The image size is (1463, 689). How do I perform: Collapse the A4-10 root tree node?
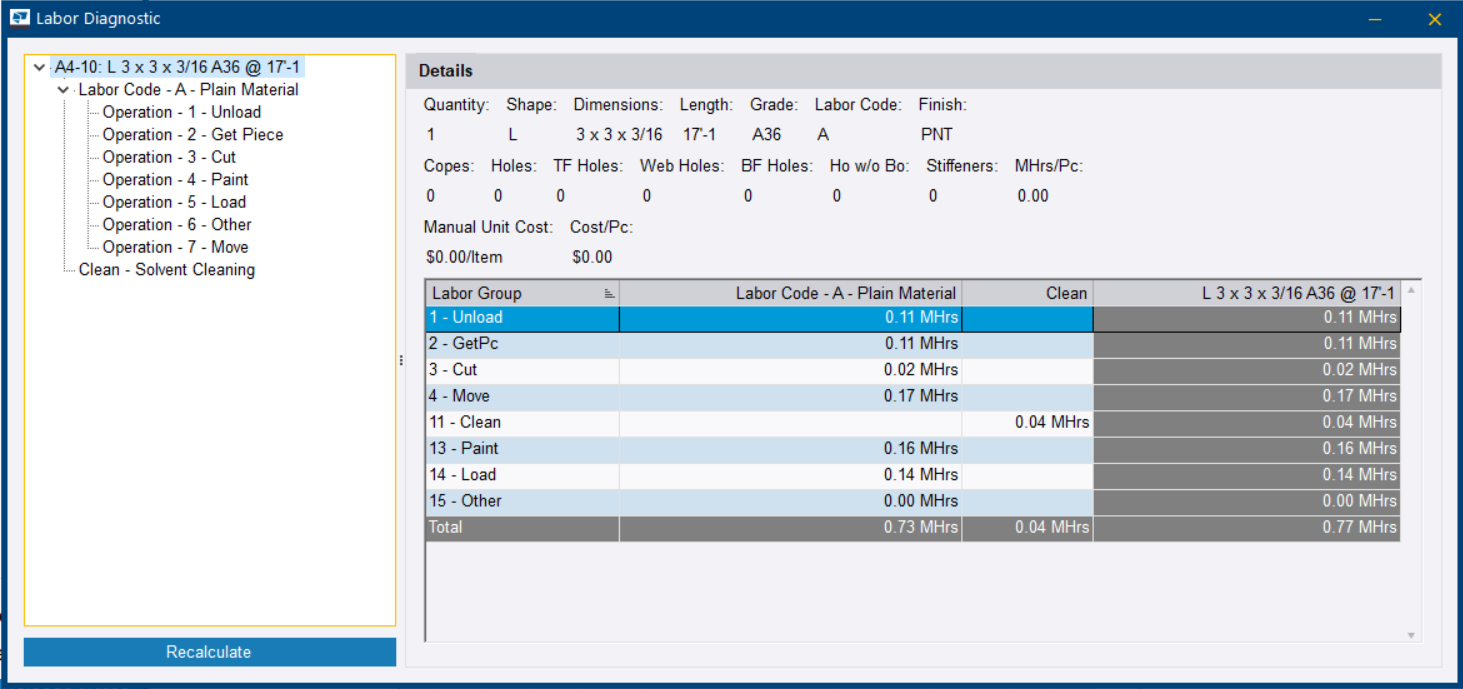click(x=39, y=68)
